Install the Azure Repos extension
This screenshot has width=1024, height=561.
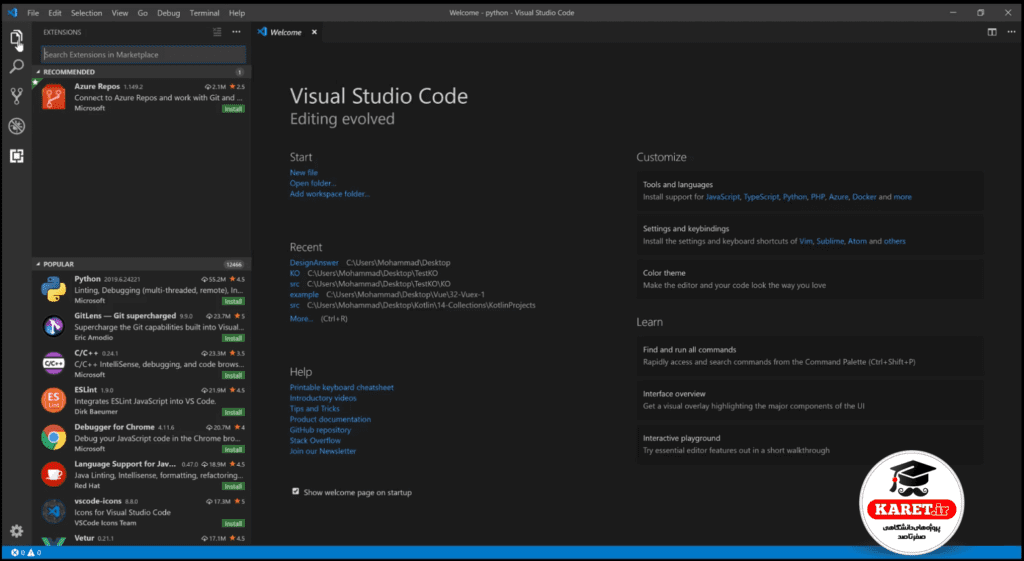point(233,109)
